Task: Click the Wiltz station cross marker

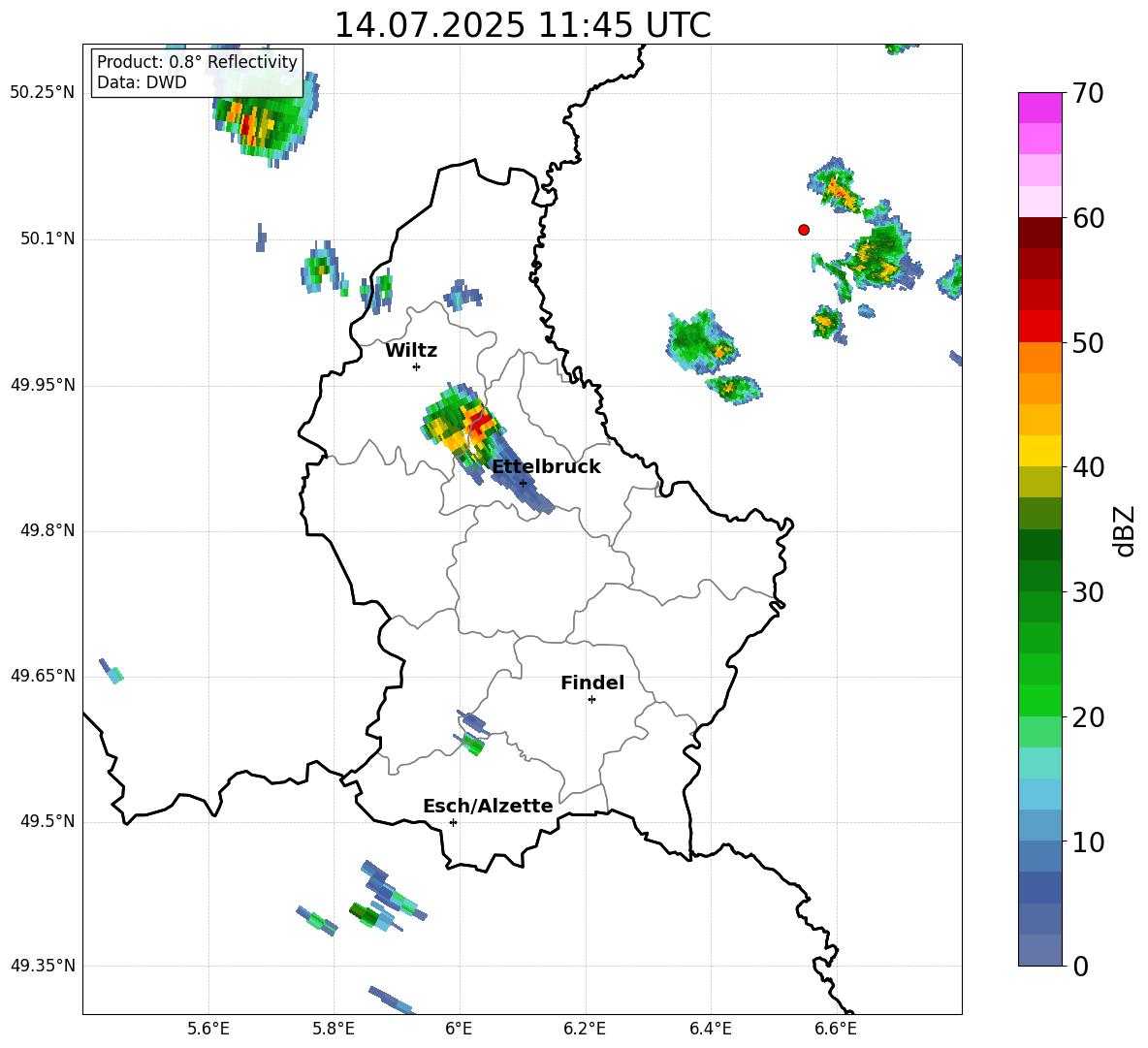Action: [x=417, y=366]
